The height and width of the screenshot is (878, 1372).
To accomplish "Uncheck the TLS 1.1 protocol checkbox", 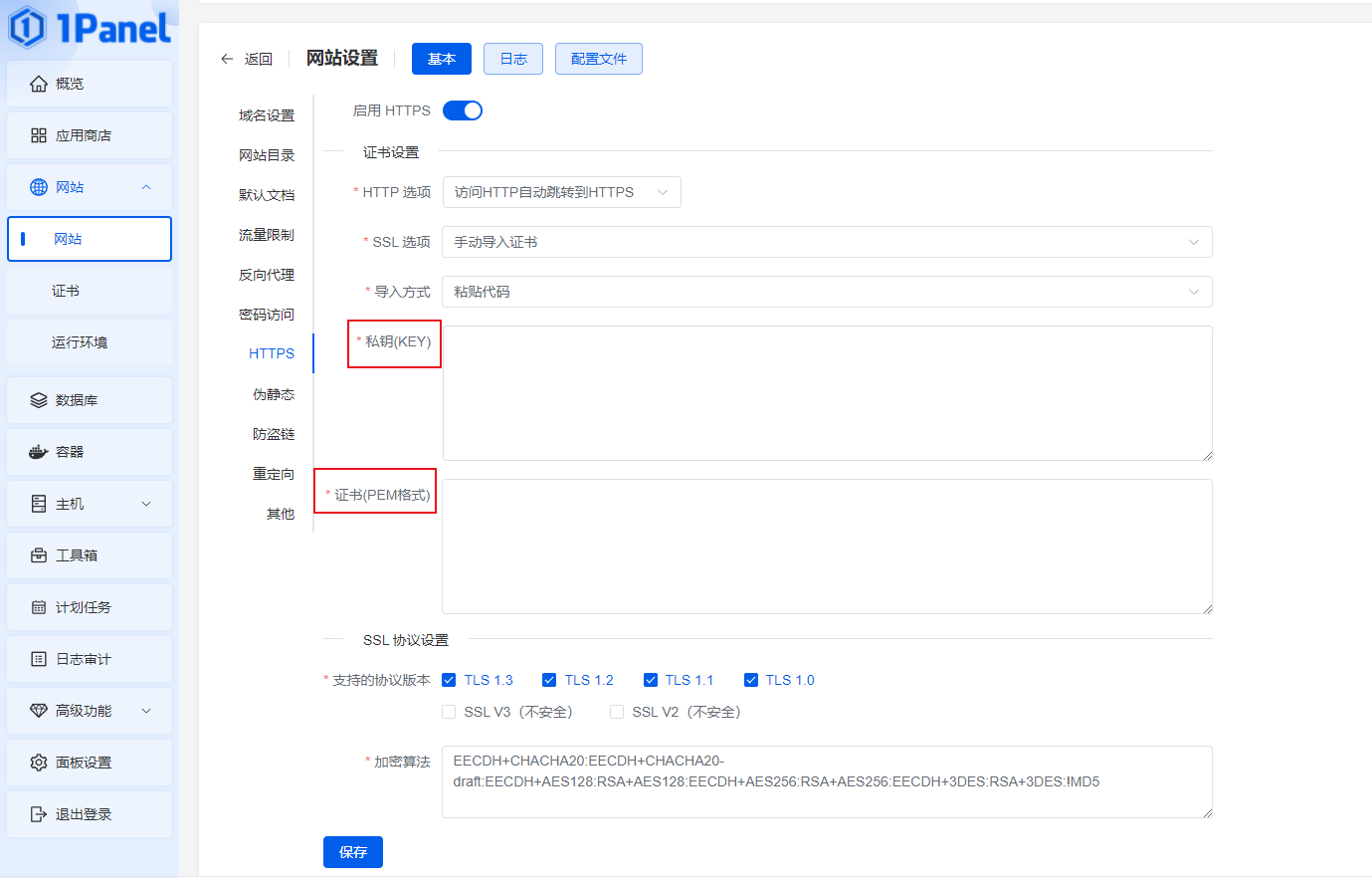I will point(651,680).
